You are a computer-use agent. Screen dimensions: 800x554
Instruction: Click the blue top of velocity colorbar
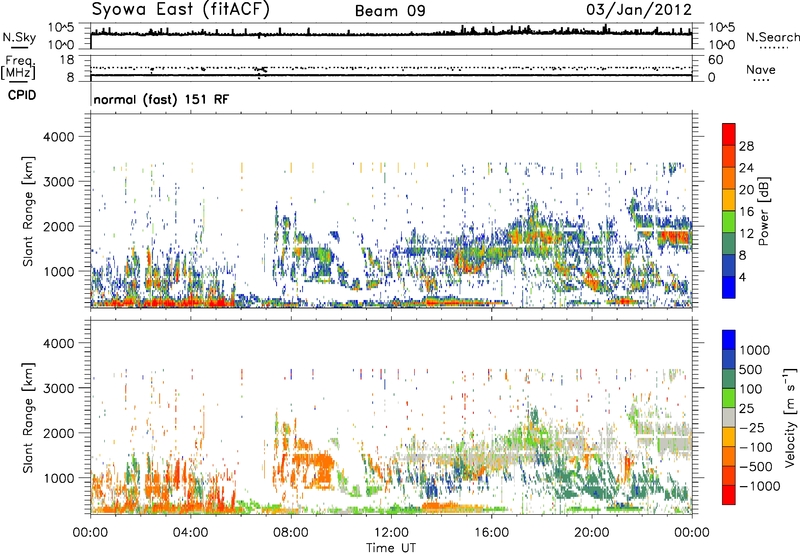pos(729,340)
